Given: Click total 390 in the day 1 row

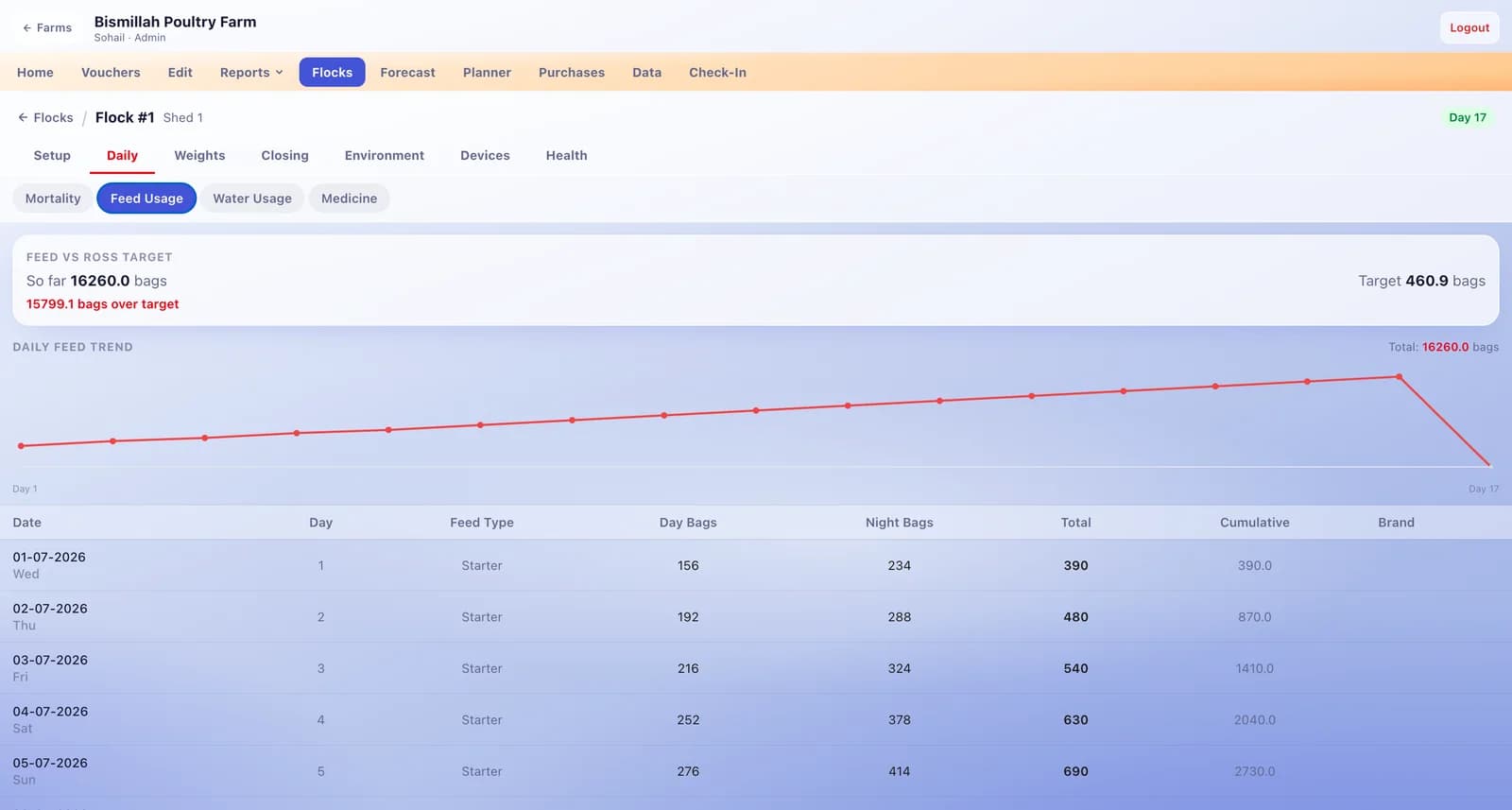Looking at the screenshot, I should 1075,566.
